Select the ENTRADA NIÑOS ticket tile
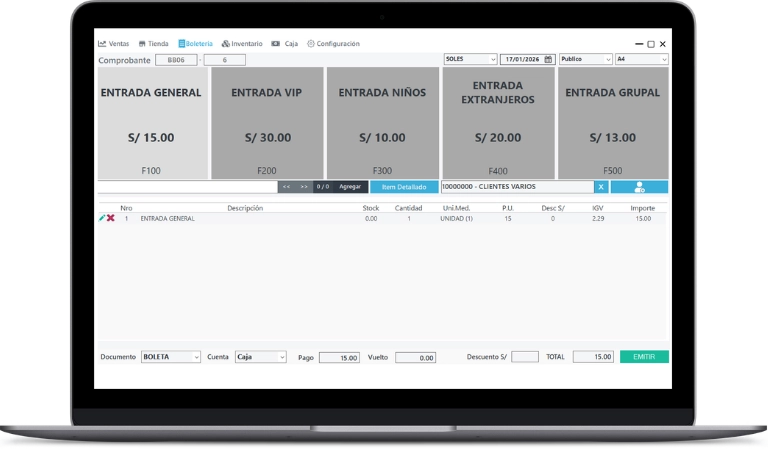Image resolution: width=768 pixels, height=451 pixels. (383, 123)
